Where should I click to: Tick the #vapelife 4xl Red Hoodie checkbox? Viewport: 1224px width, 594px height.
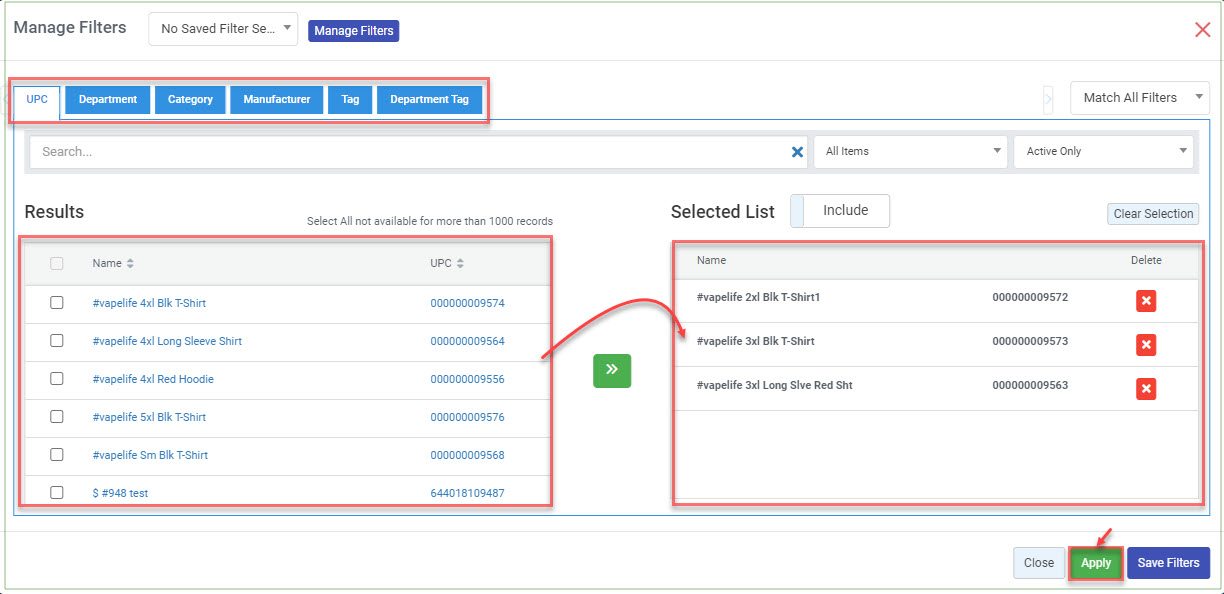pos(57,379)
